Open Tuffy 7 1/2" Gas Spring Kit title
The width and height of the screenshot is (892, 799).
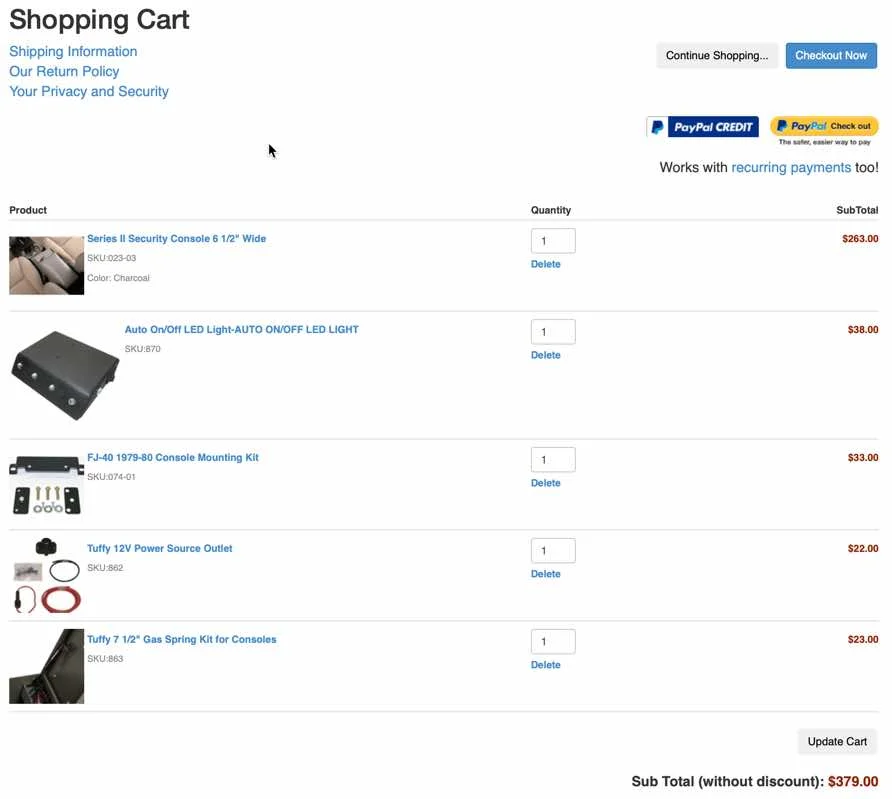[x=182, y=640]
